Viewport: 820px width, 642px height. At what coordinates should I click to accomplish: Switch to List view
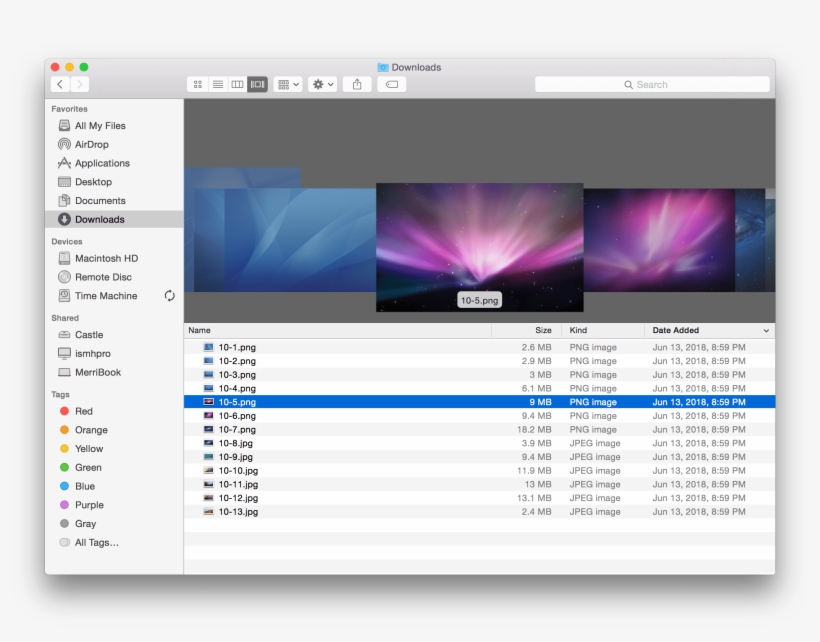pos(217,84)
